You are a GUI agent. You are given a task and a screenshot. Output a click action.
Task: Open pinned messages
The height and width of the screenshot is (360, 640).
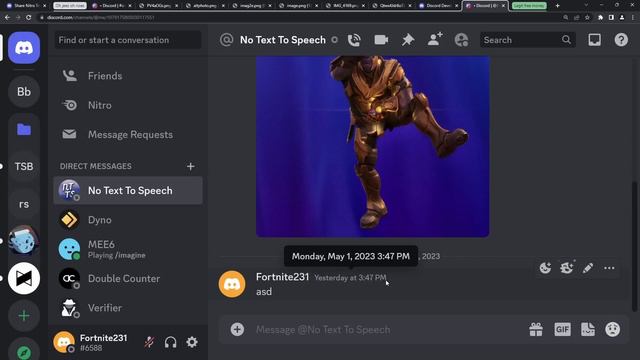408,40
